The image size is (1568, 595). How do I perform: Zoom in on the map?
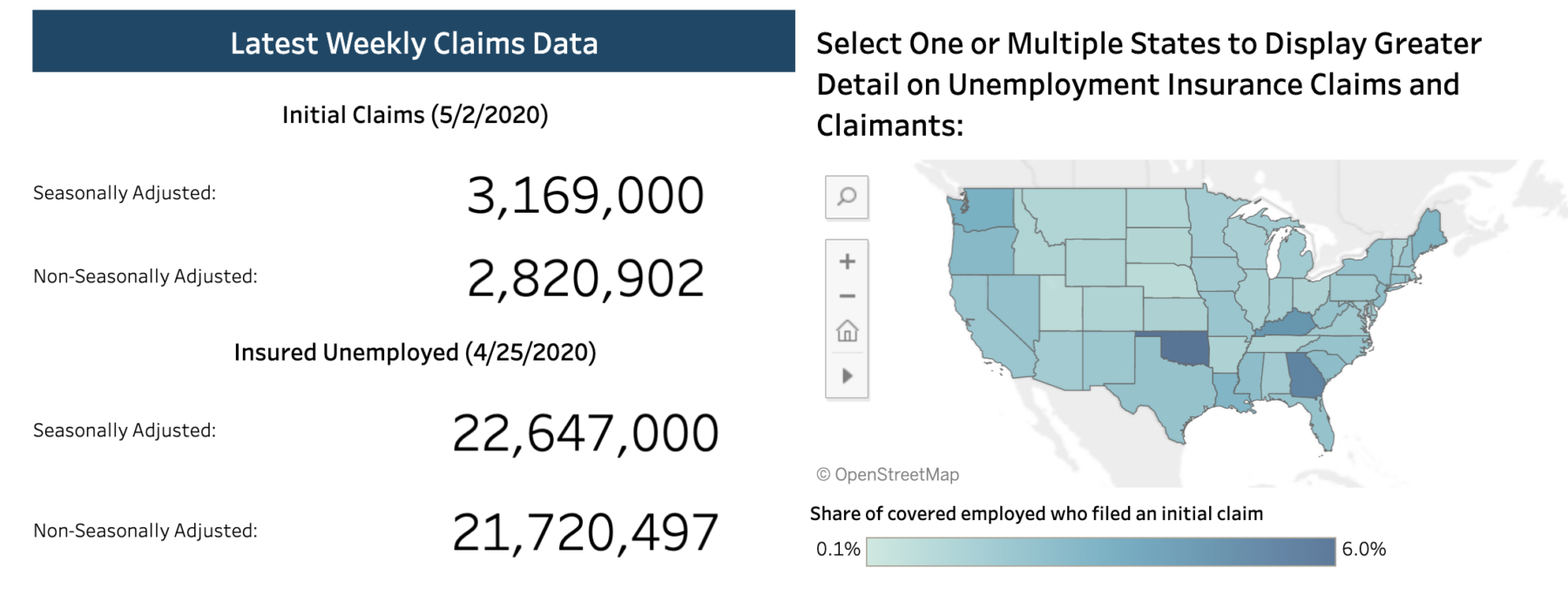(x=847, y=261)
